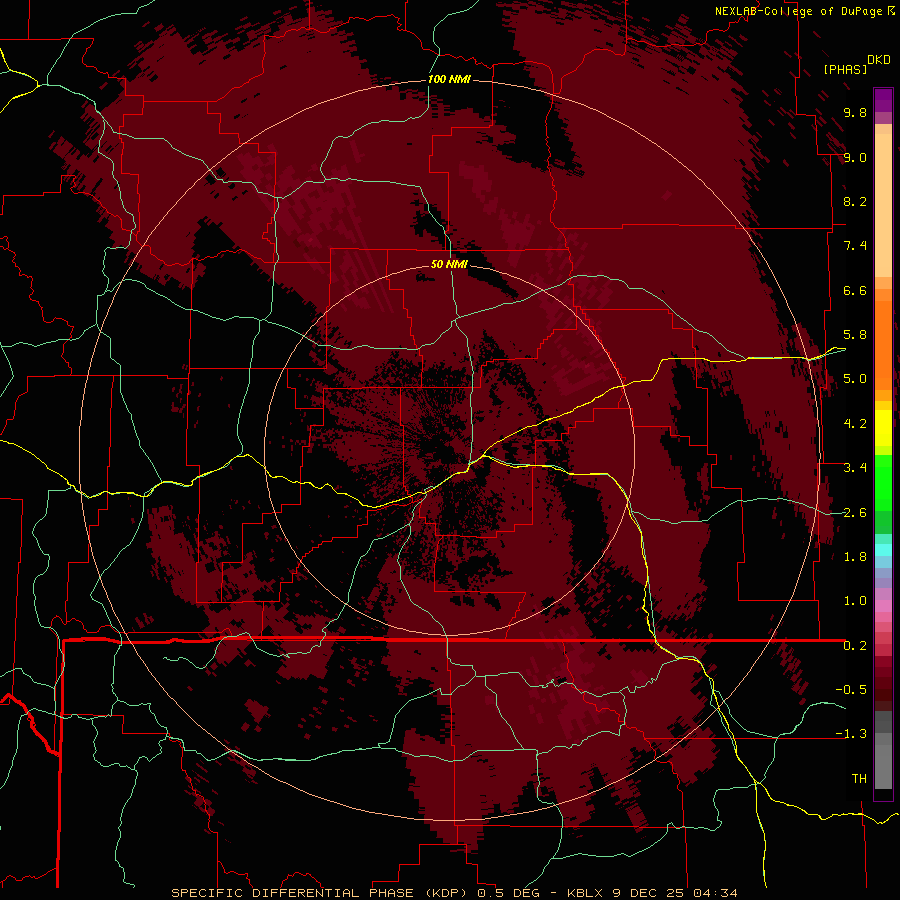The width and height of the screenshot is (900, 900).
Task: Click the pink segment of the color bar
Action: click(x=883, y=606)
